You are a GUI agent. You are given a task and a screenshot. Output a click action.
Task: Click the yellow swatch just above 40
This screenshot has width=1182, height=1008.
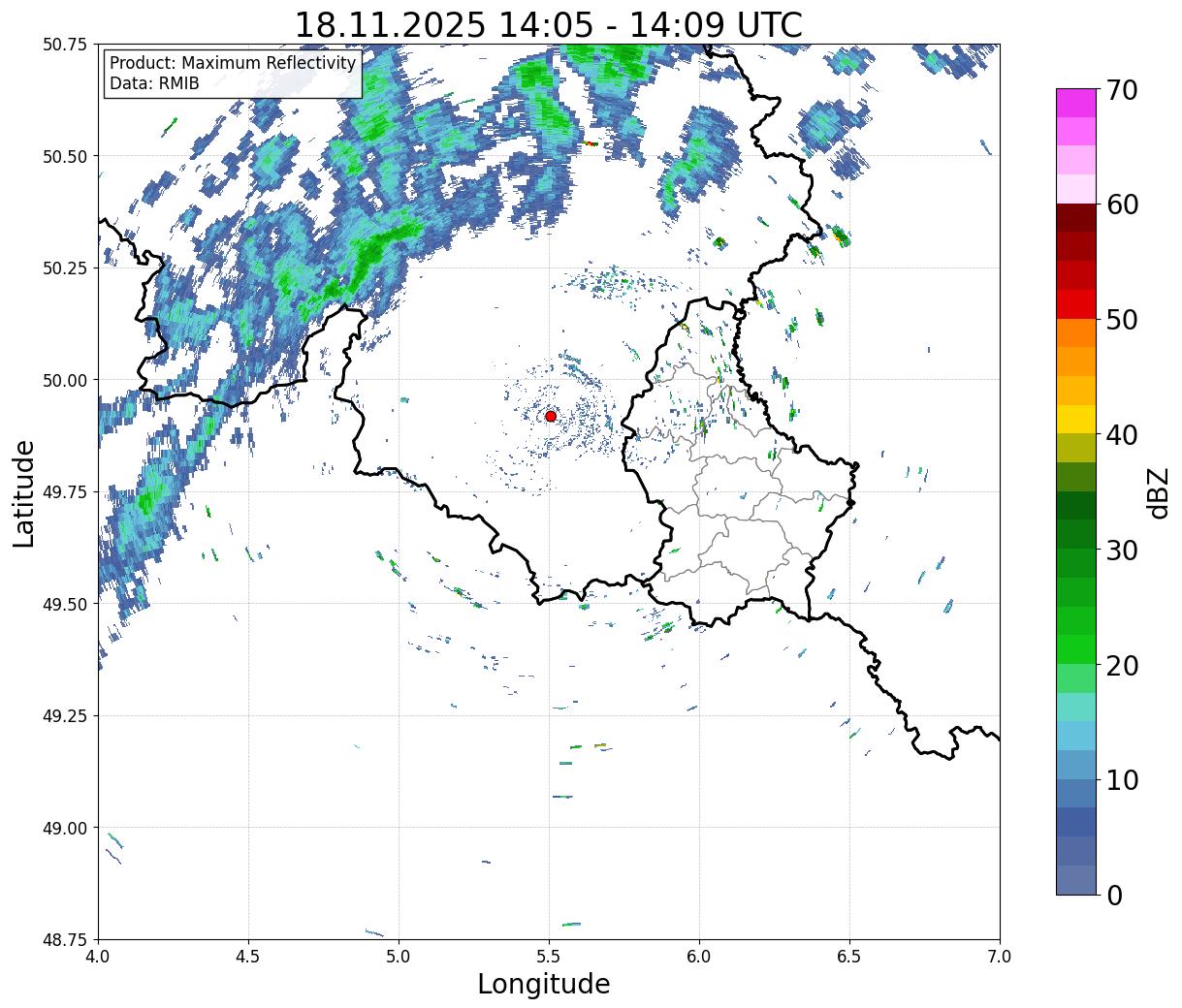(x=1076, y=420)
